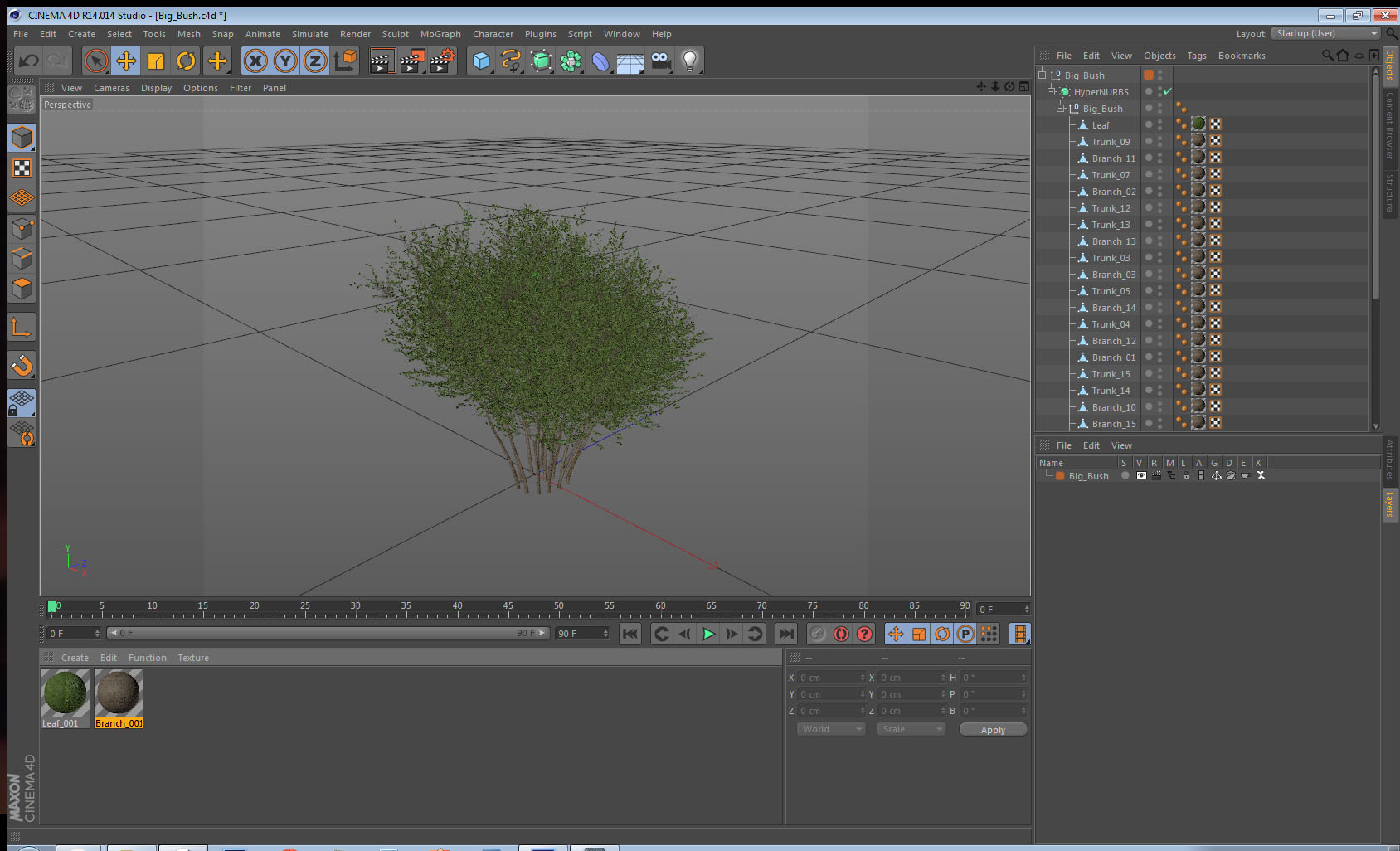Collapse the top Big_Bush object tree
Screen dimensions: 1400x851
1043,75
